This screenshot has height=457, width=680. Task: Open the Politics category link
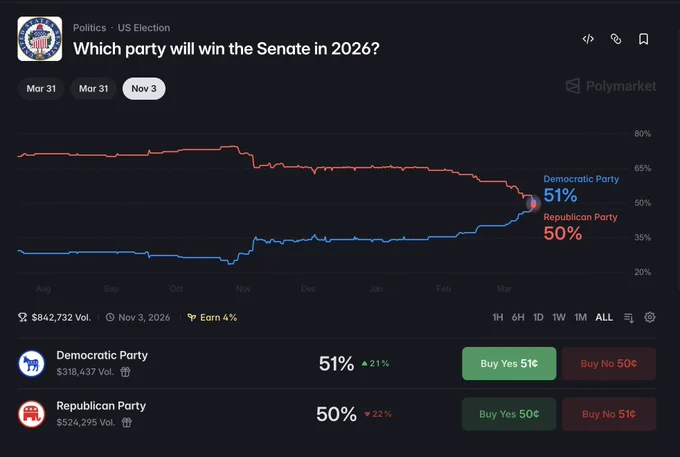coord(89,28)
